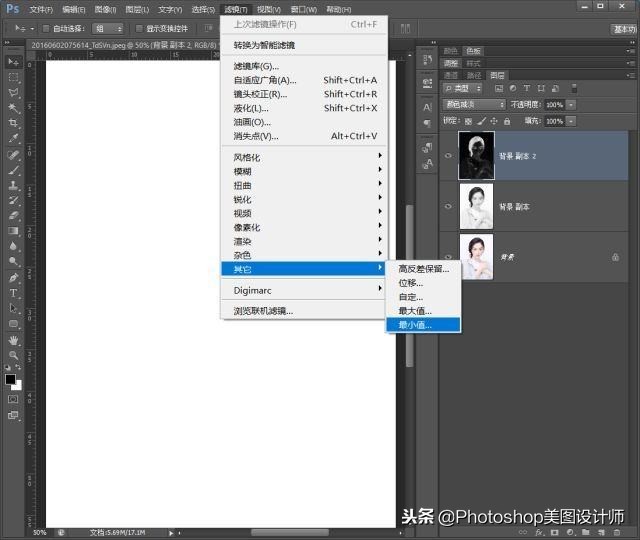Image resolution: width=640 pixels, height=540 pixels.
Task: Open the 颜色减淡 blend mode dropdown
Action: coord(474,104)
